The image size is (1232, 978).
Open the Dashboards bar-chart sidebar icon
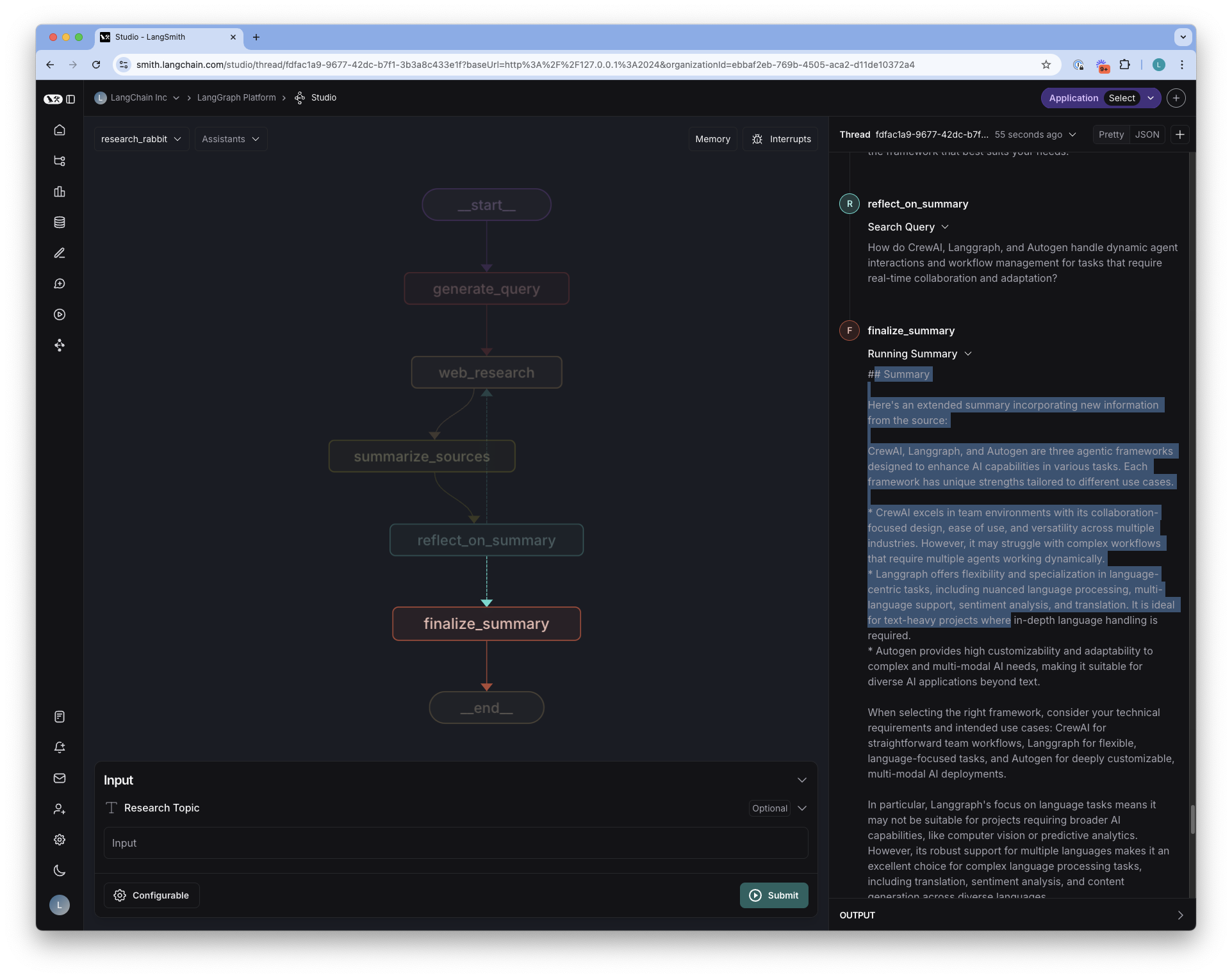[x=60, y=192]
